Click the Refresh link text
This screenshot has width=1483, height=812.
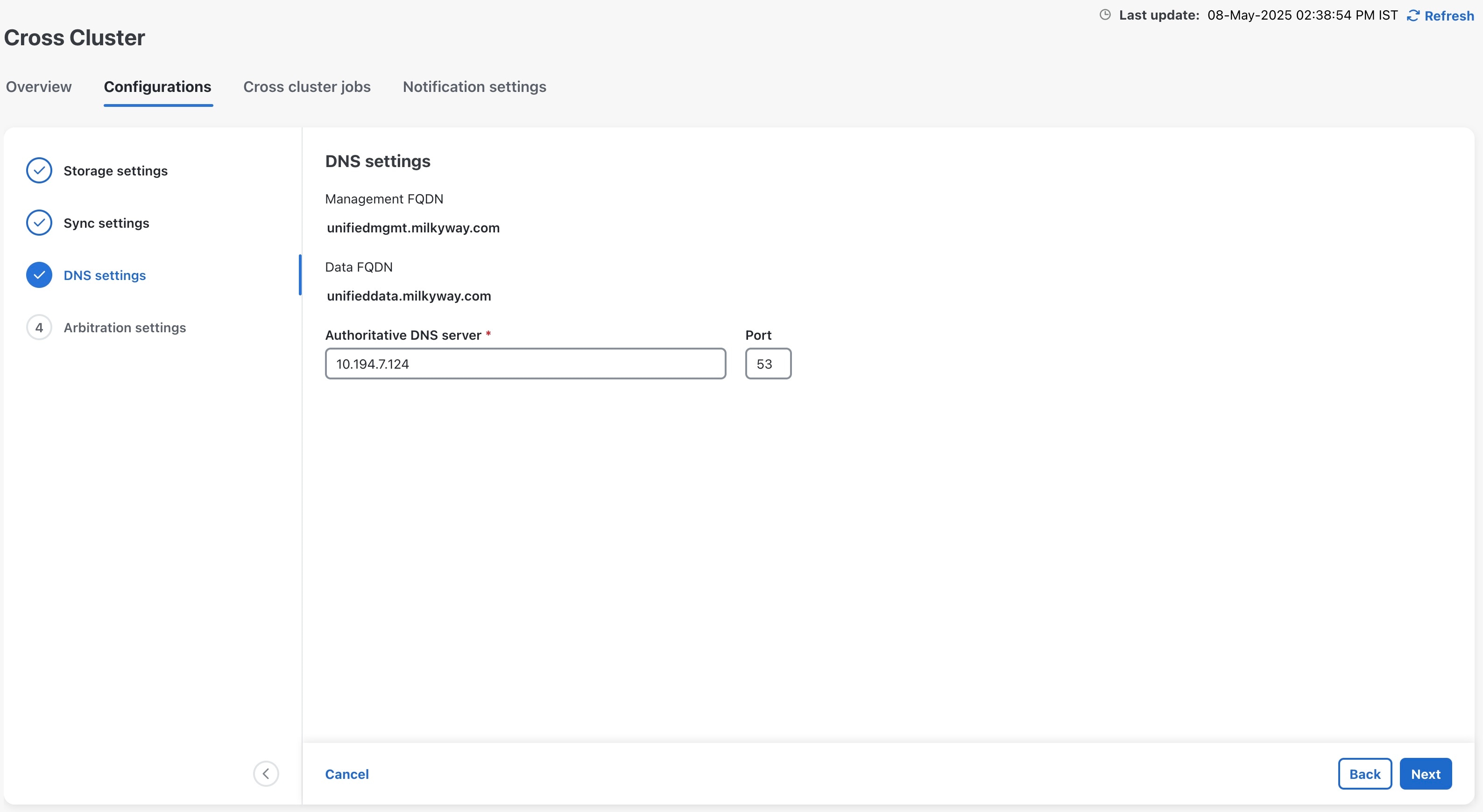[1449, 16]
